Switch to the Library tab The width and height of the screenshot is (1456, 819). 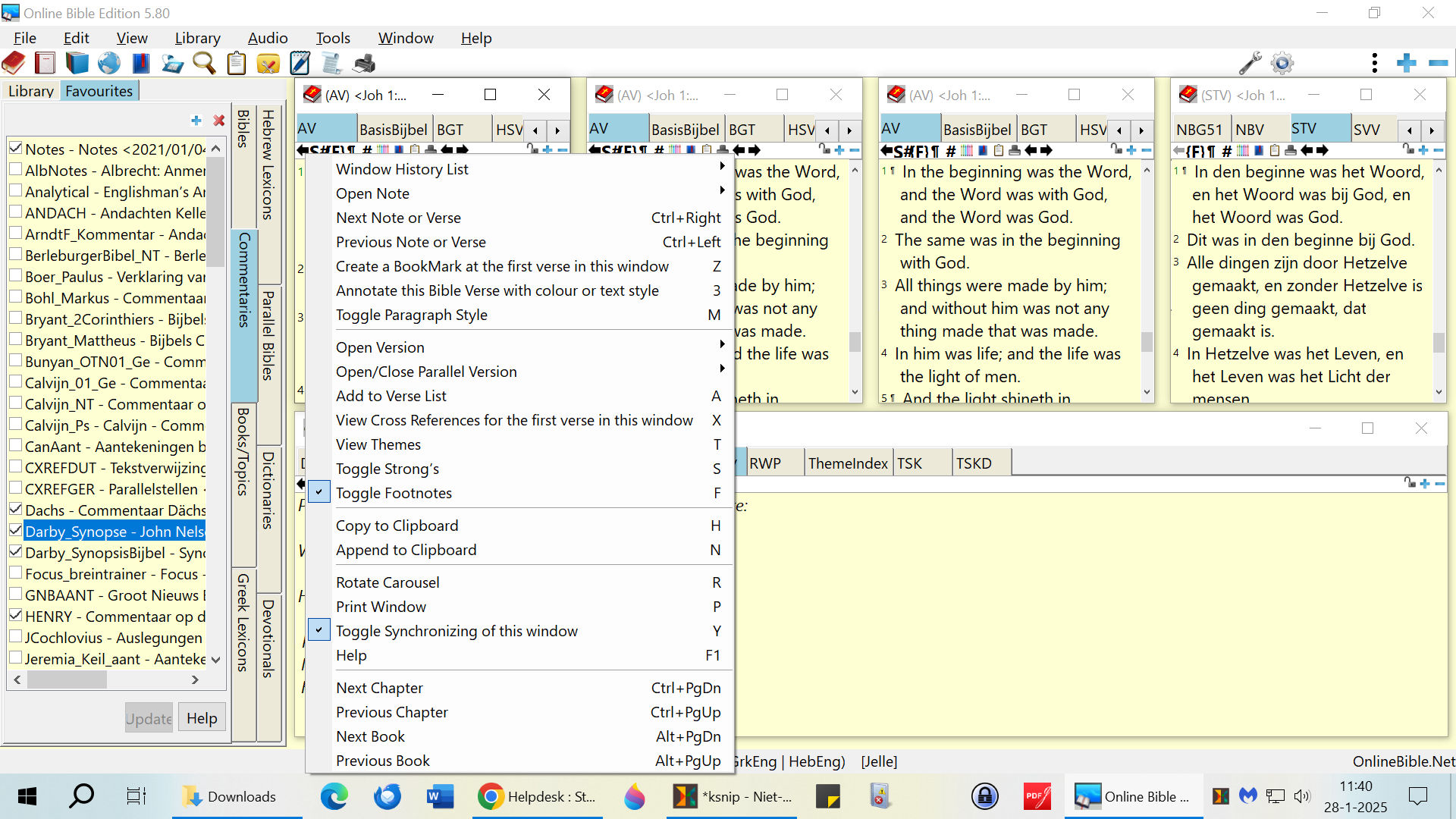click(x=31, y=91)
